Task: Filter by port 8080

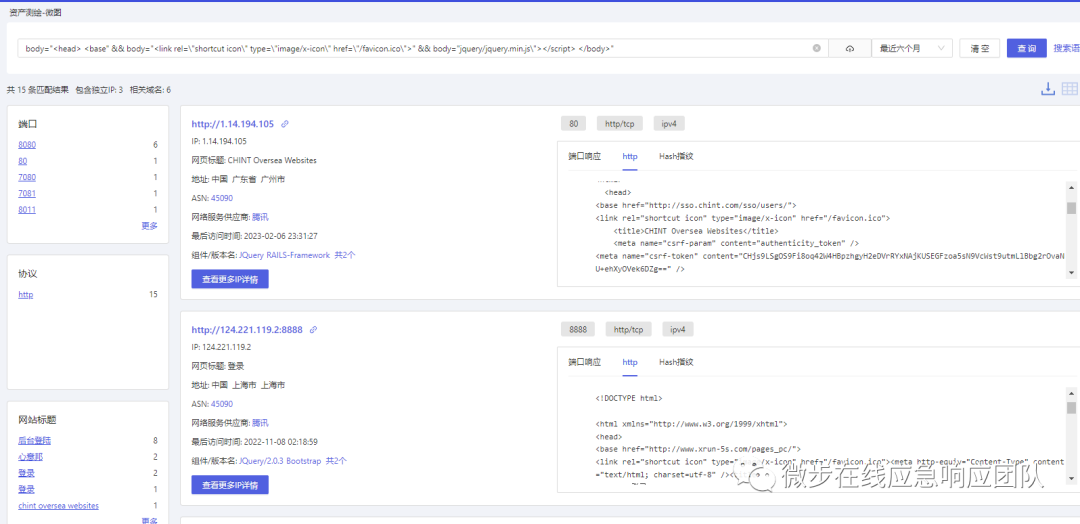Action: (27, 145)
